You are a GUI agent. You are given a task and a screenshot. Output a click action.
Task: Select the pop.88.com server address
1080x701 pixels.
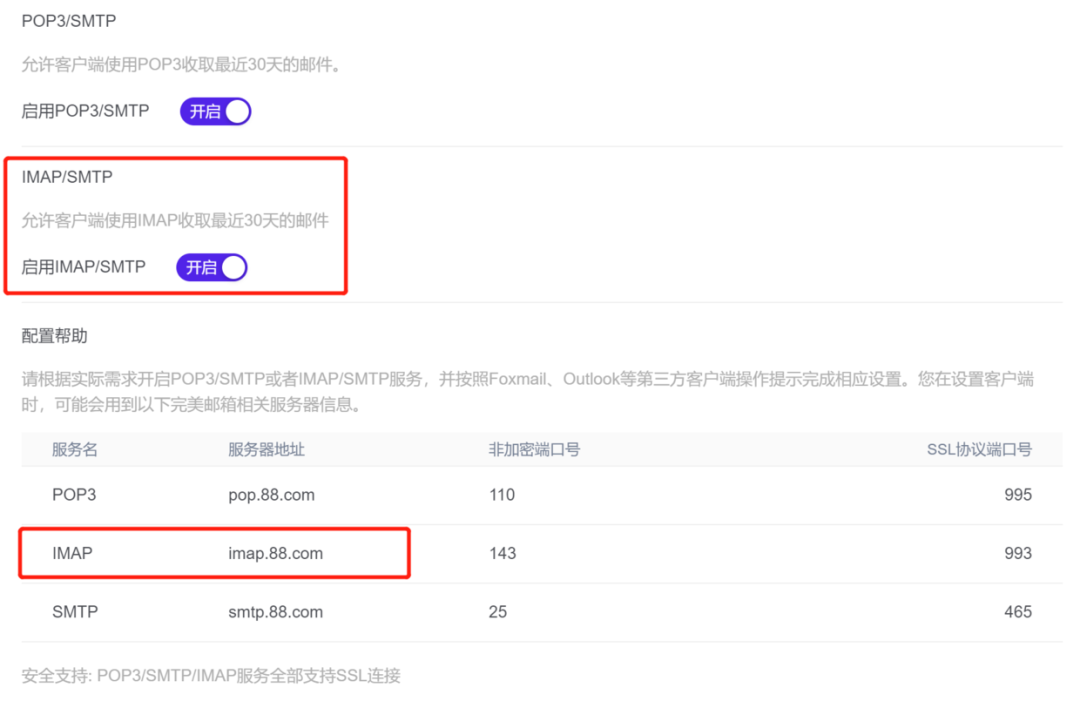[x=271, y=494]
